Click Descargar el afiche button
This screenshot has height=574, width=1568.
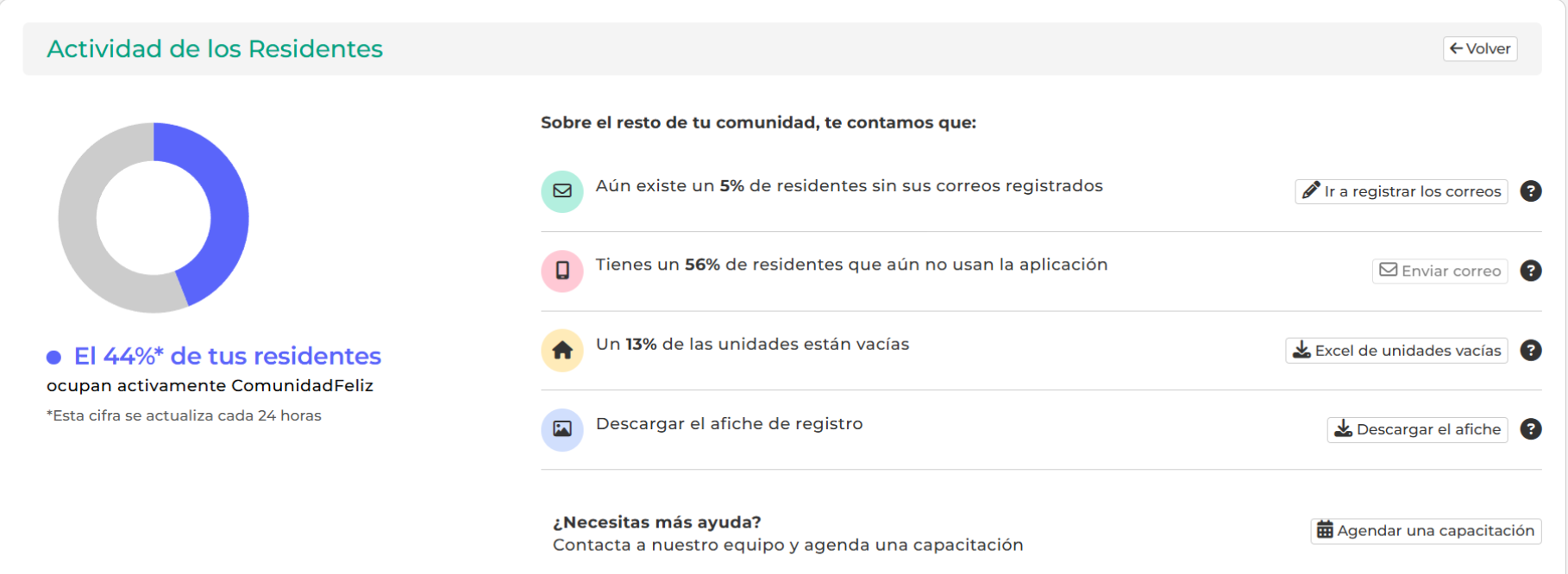click(x=1417, y=429)
